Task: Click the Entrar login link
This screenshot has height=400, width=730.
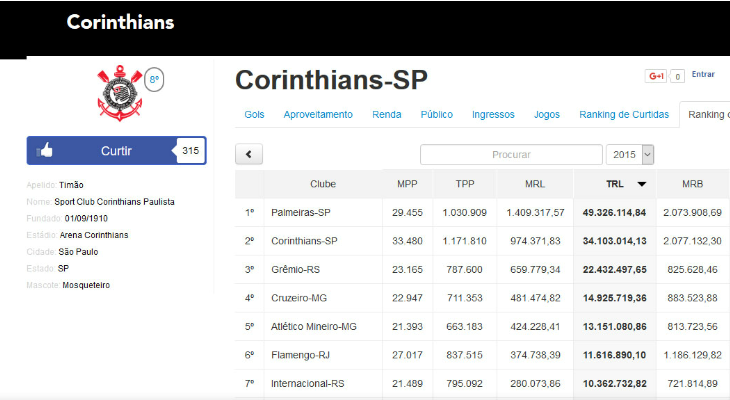Action: [703, 74]
